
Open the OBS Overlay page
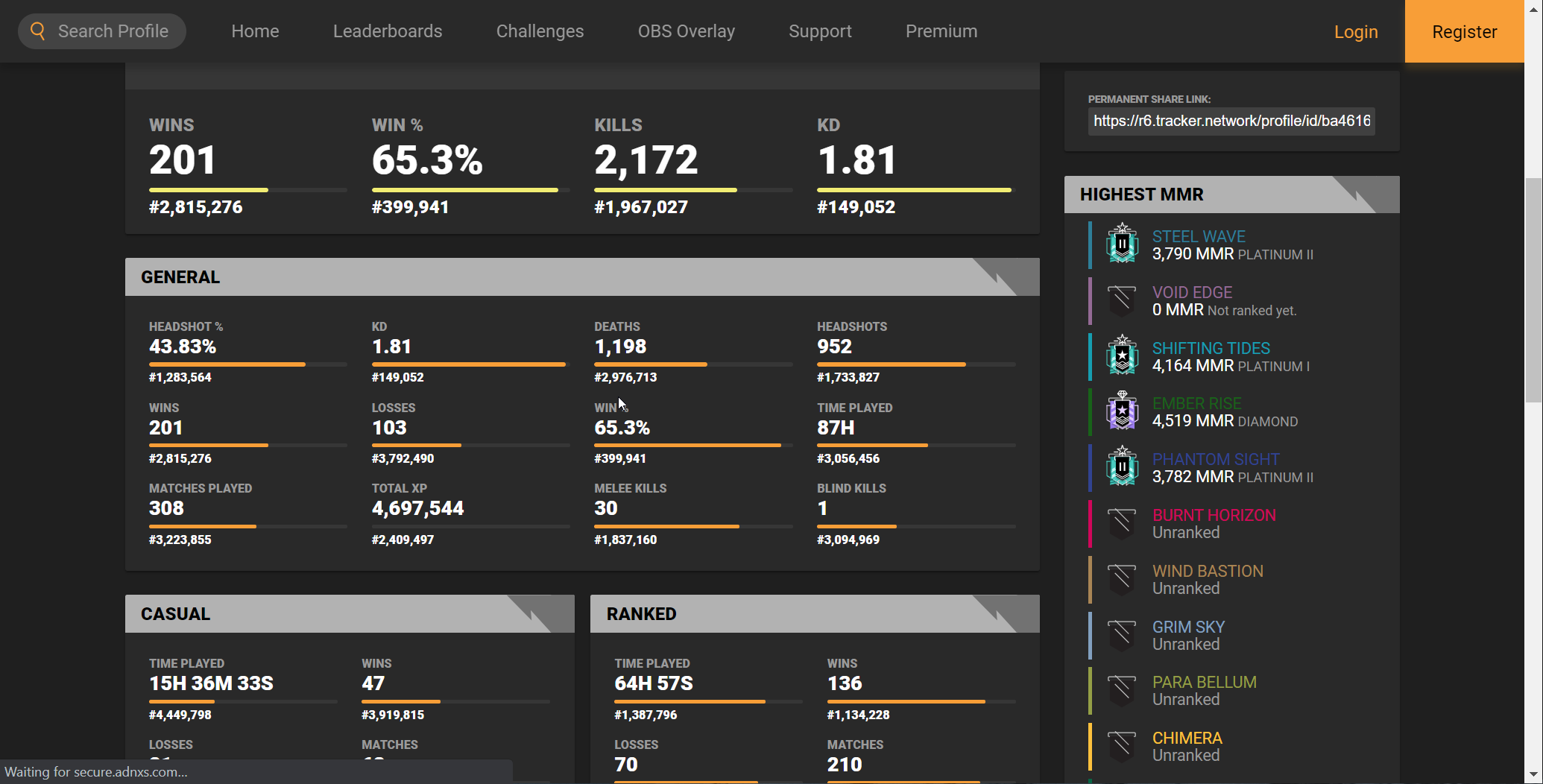(686, 31)
